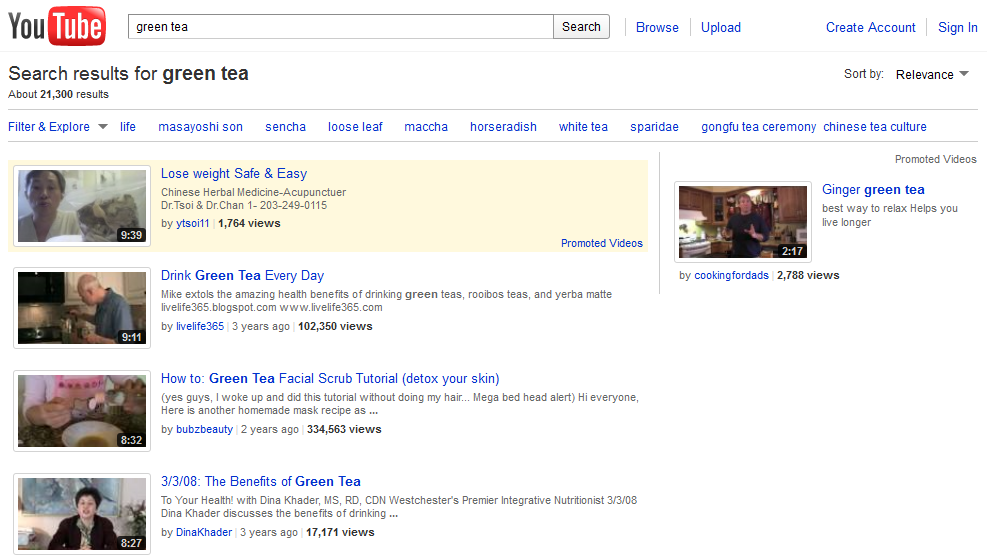This screenshot has width=987, height=560.
Task: Open the Green Tea Facial Scrub thumbnail
Action: coord(82,411)
